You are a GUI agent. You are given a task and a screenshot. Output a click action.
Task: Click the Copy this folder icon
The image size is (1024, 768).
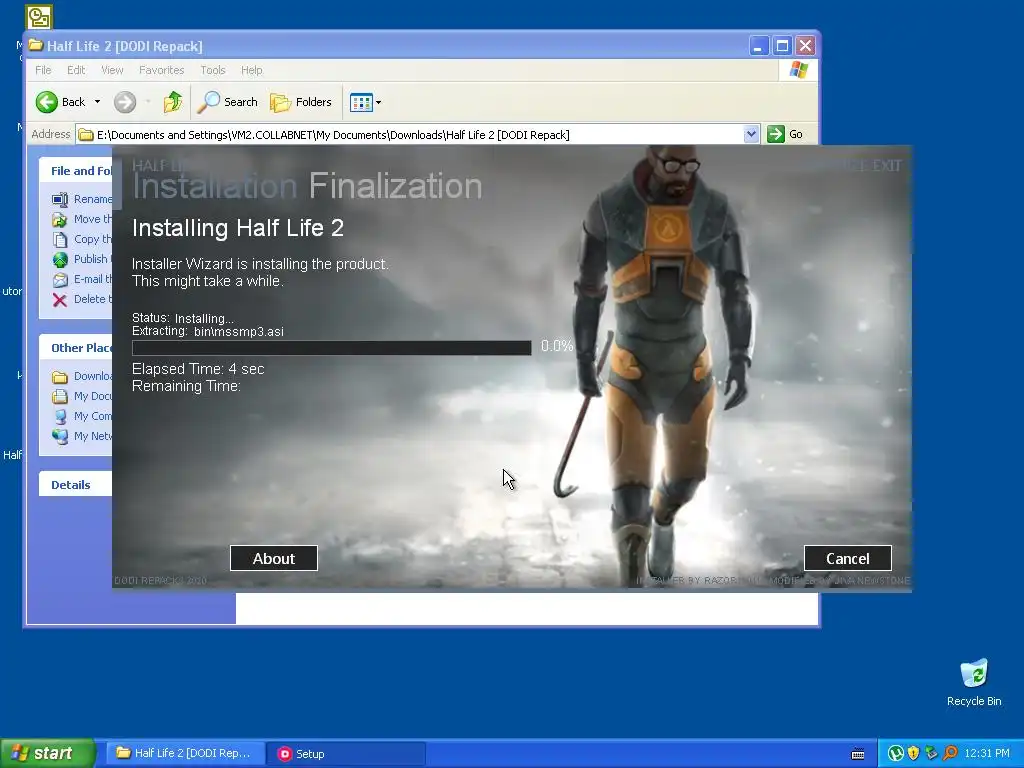[60, 240]
